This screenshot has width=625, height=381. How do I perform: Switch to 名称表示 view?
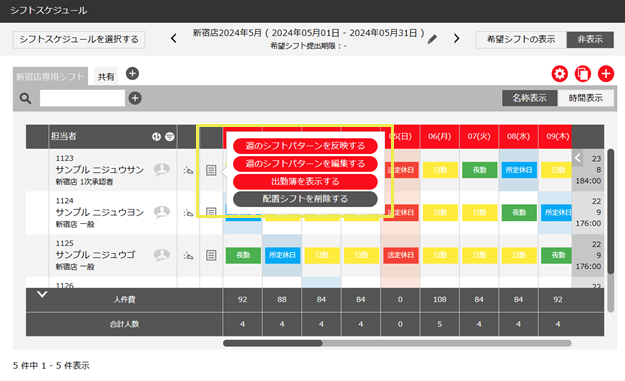529,98
